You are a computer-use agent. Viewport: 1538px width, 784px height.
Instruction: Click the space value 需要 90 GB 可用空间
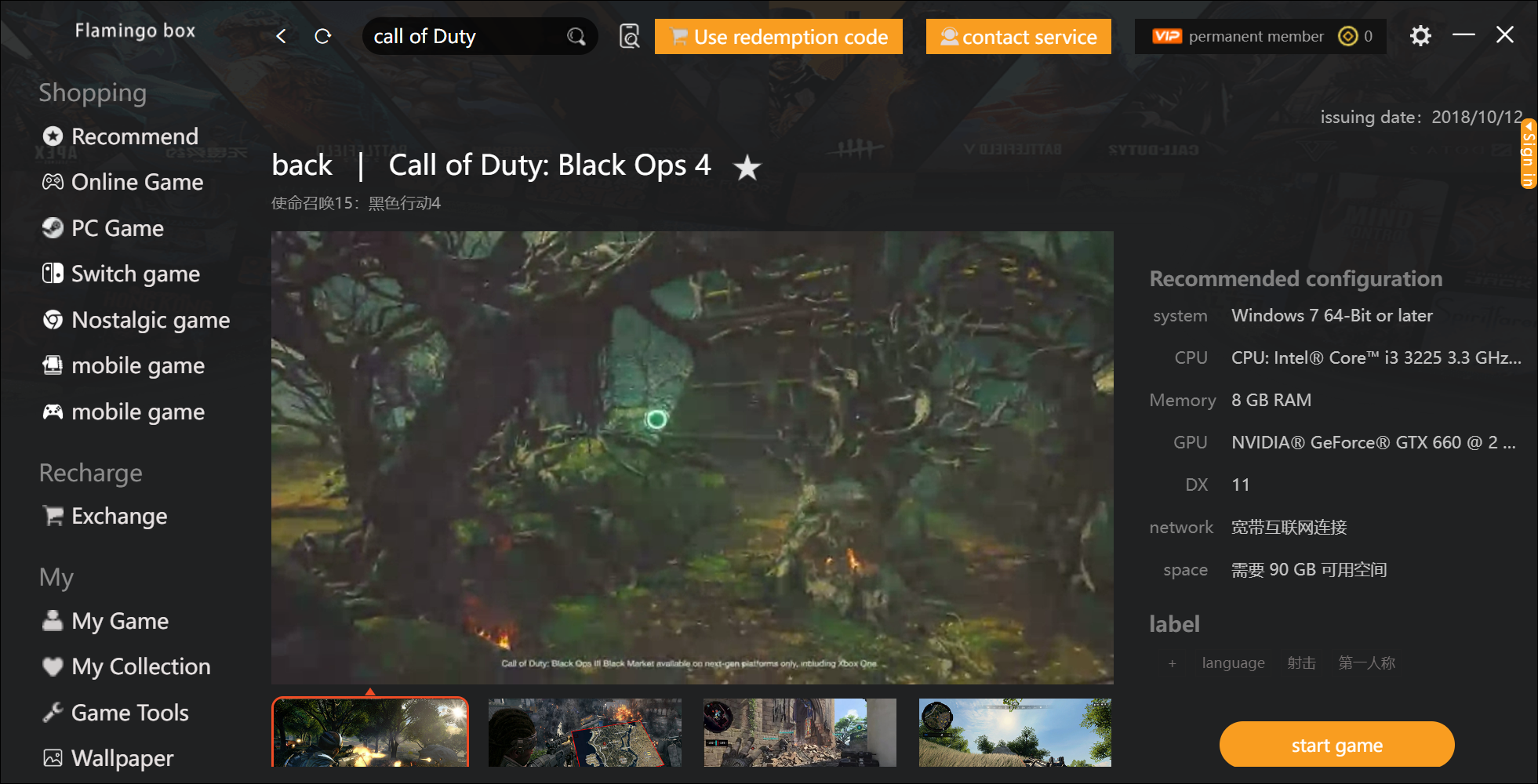click(1309, 570)
